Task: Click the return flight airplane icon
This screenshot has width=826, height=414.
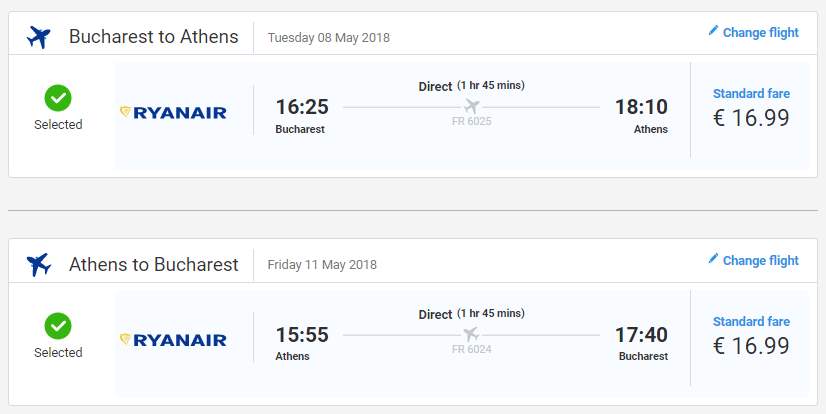Action: click(x=39, y=265)
